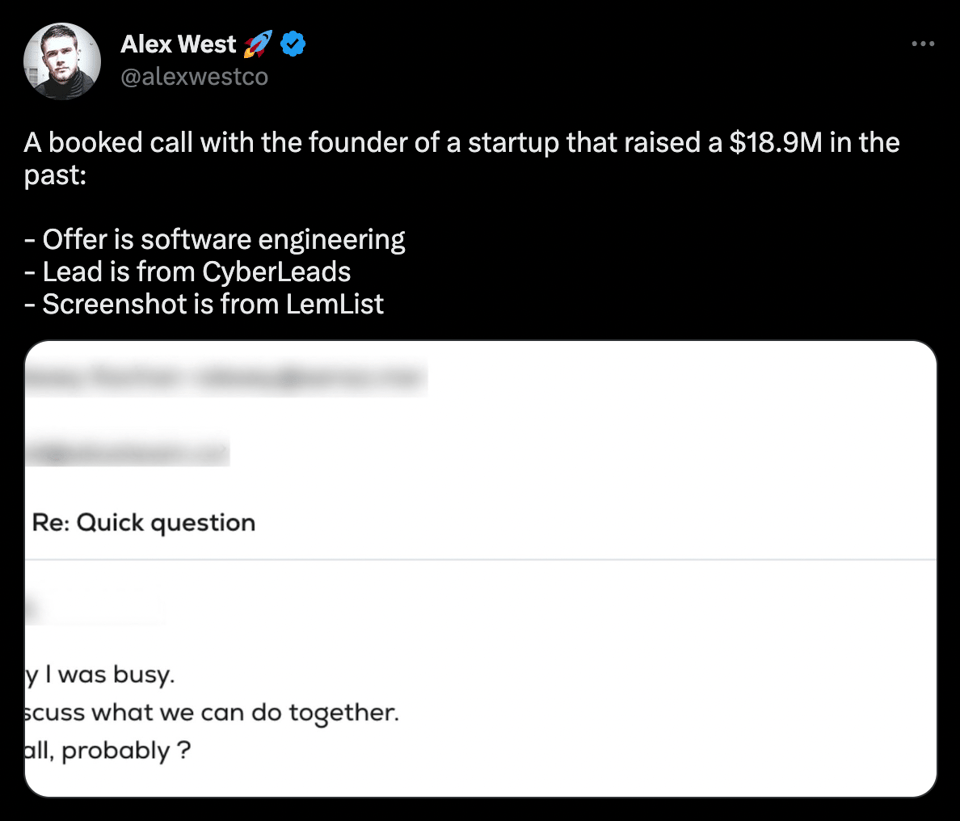Click the "Offer is software engineering" line
Viewport: 960px width, 821px height.
pos(215,240)
